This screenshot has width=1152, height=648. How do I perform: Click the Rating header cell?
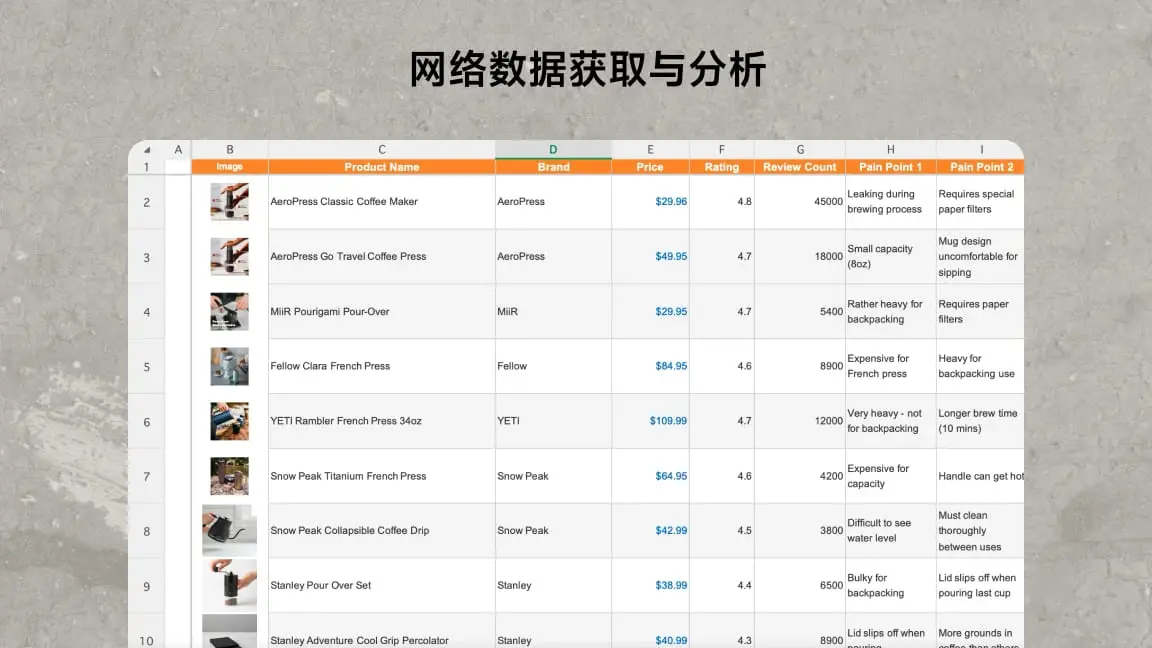(x=721, y=167)
